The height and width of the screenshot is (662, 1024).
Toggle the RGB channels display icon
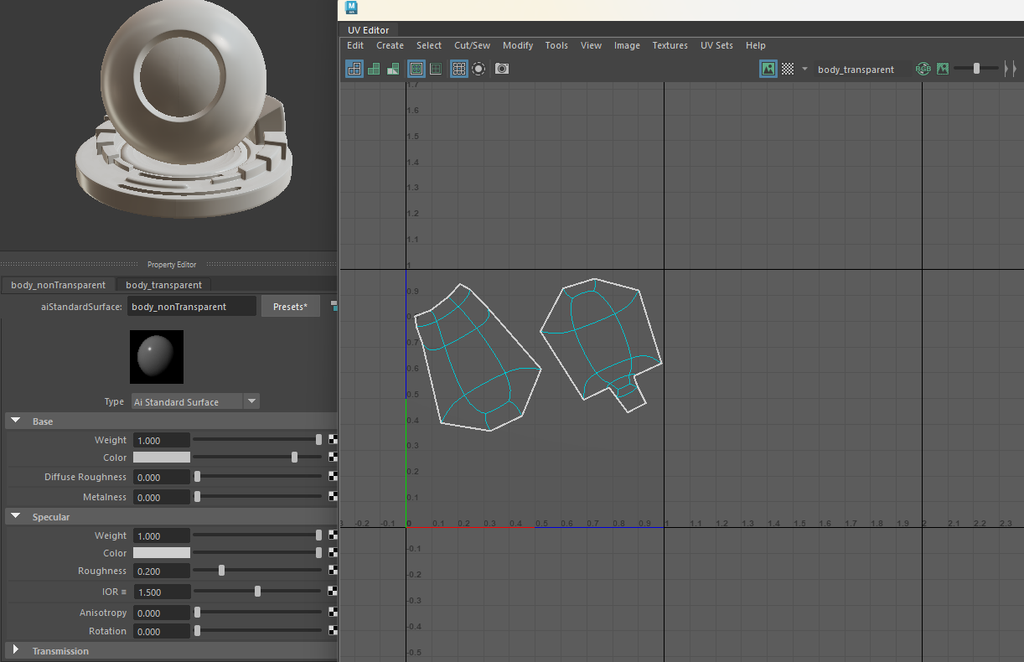(923, 68)
